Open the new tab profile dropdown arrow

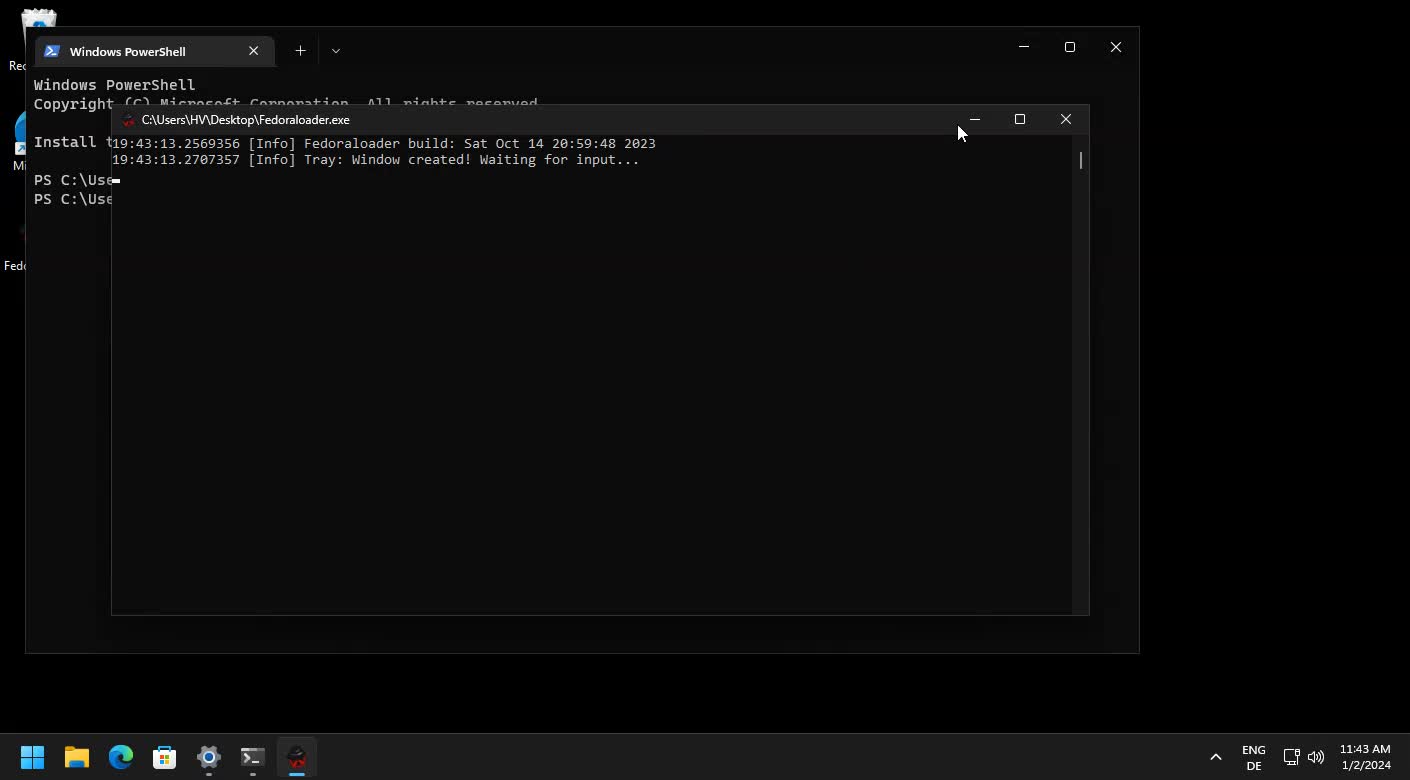tap(336, 51)
